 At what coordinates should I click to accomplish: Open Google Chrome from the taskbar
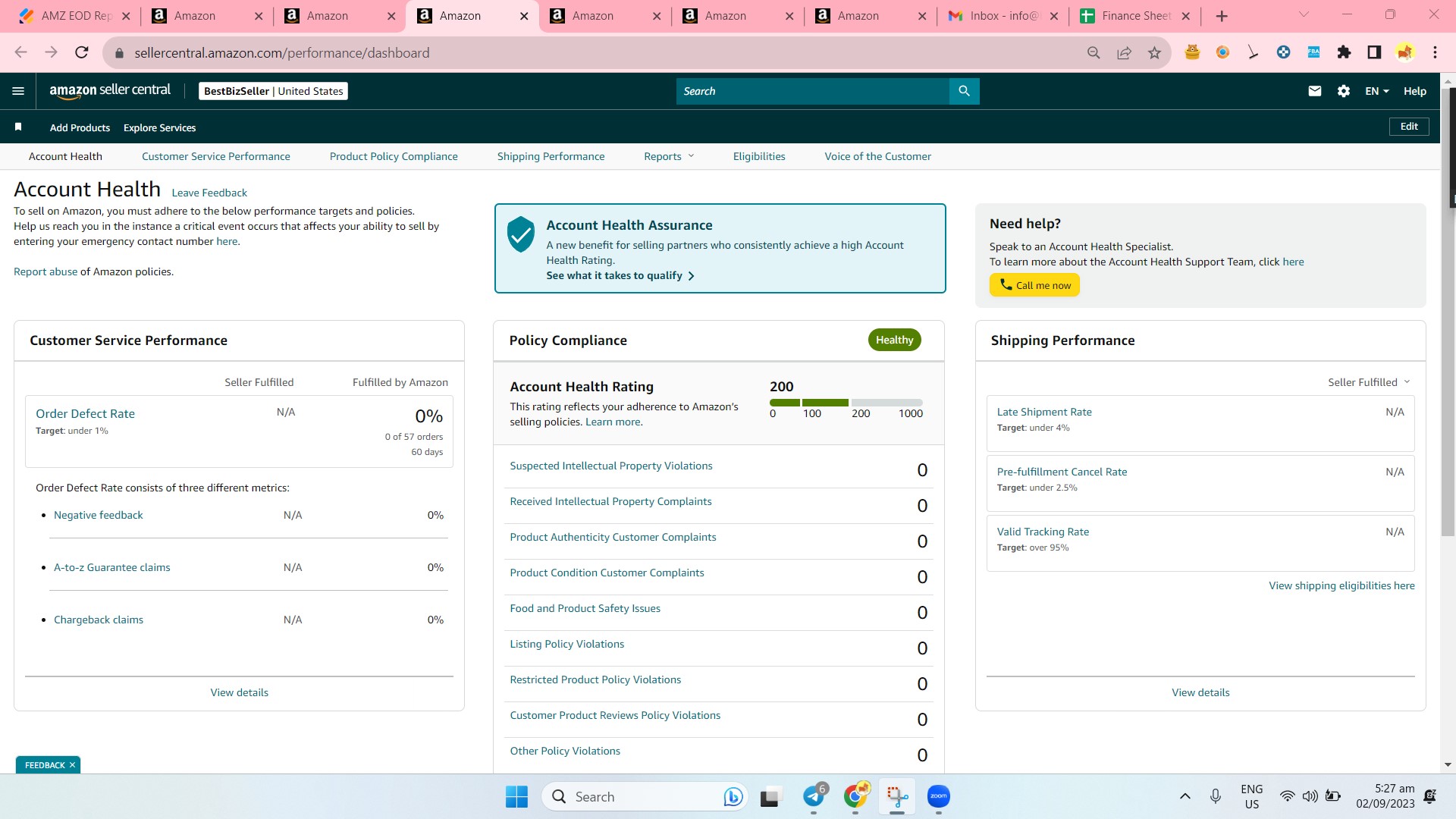(x=855, y=796)
